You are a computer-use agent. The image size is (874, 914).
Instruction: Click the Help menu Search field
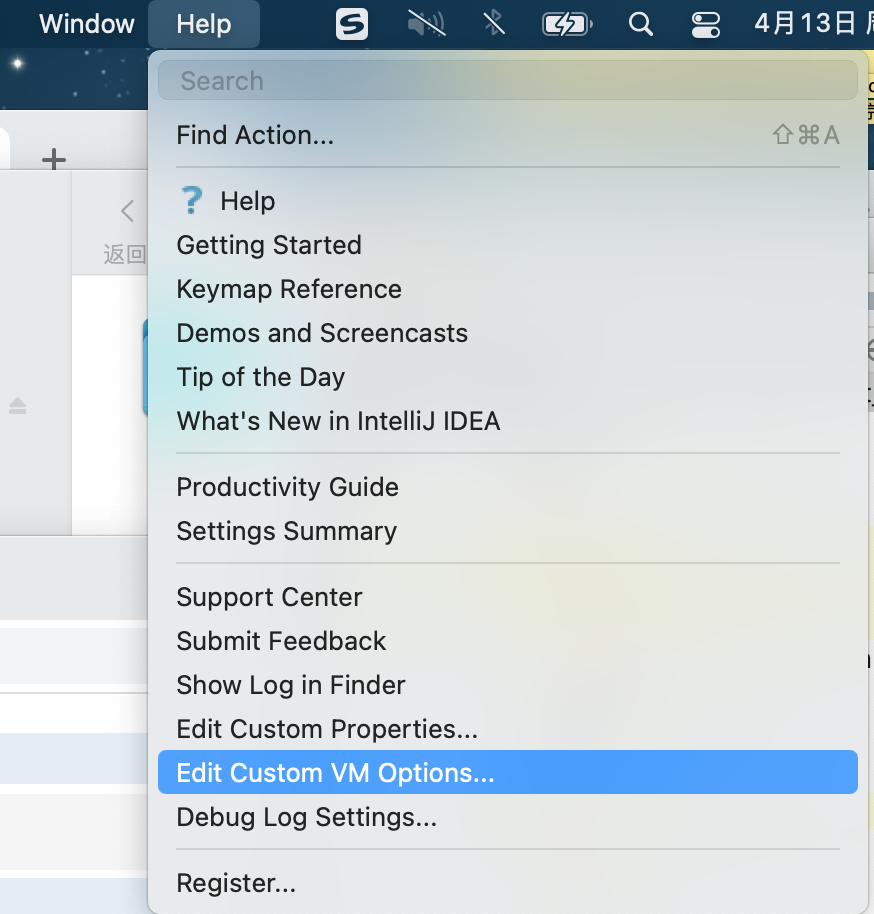[507, 81]
